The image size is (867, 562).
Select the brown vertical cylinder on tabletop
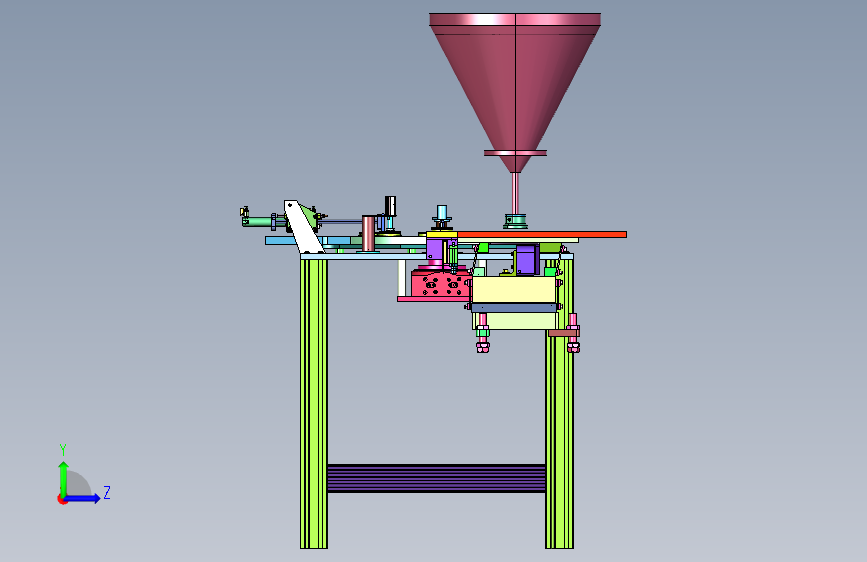[x=369, y=233]
